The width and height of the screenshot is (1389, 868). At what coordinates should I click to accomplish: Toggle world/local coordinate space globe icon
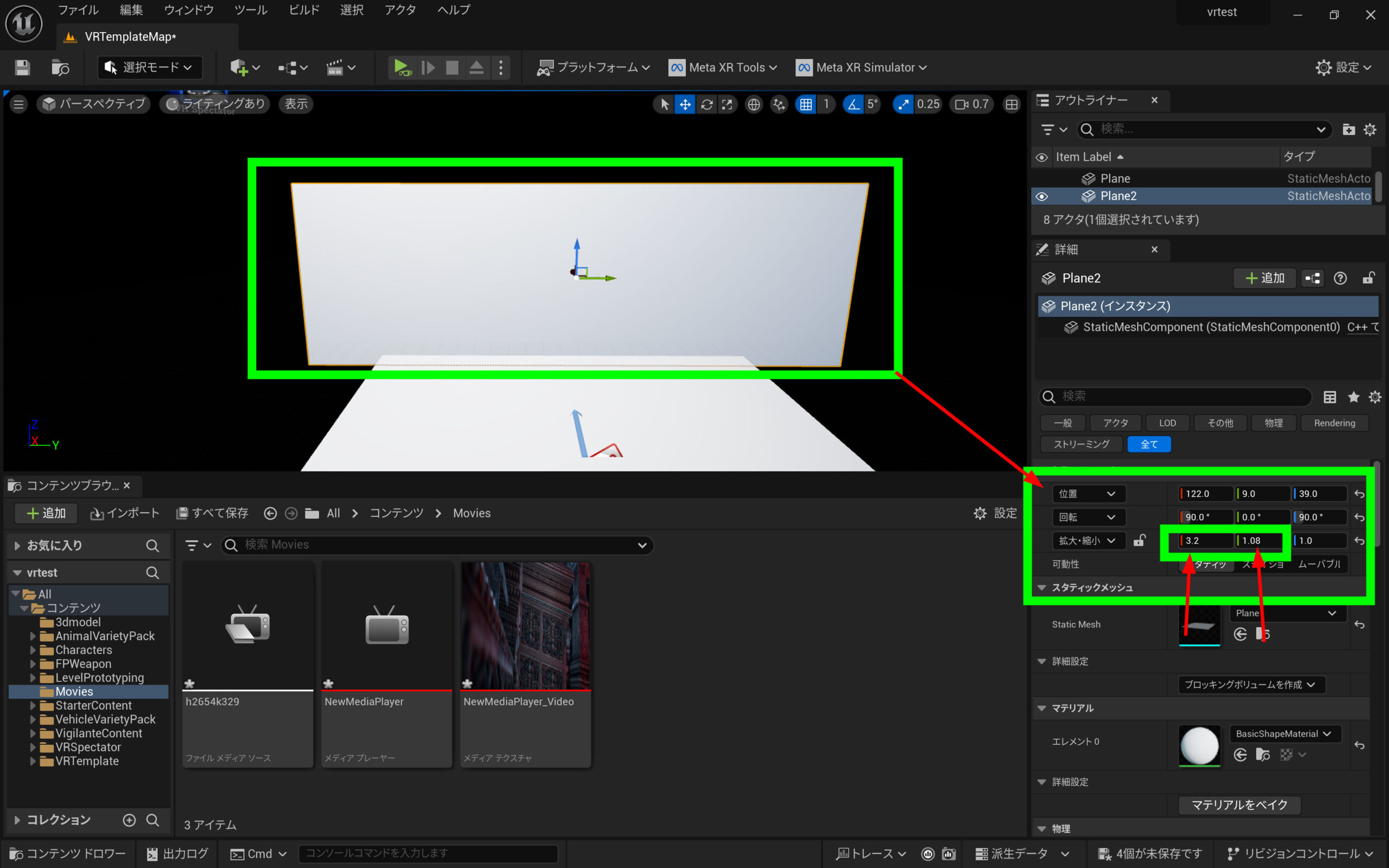coord(754,104)
